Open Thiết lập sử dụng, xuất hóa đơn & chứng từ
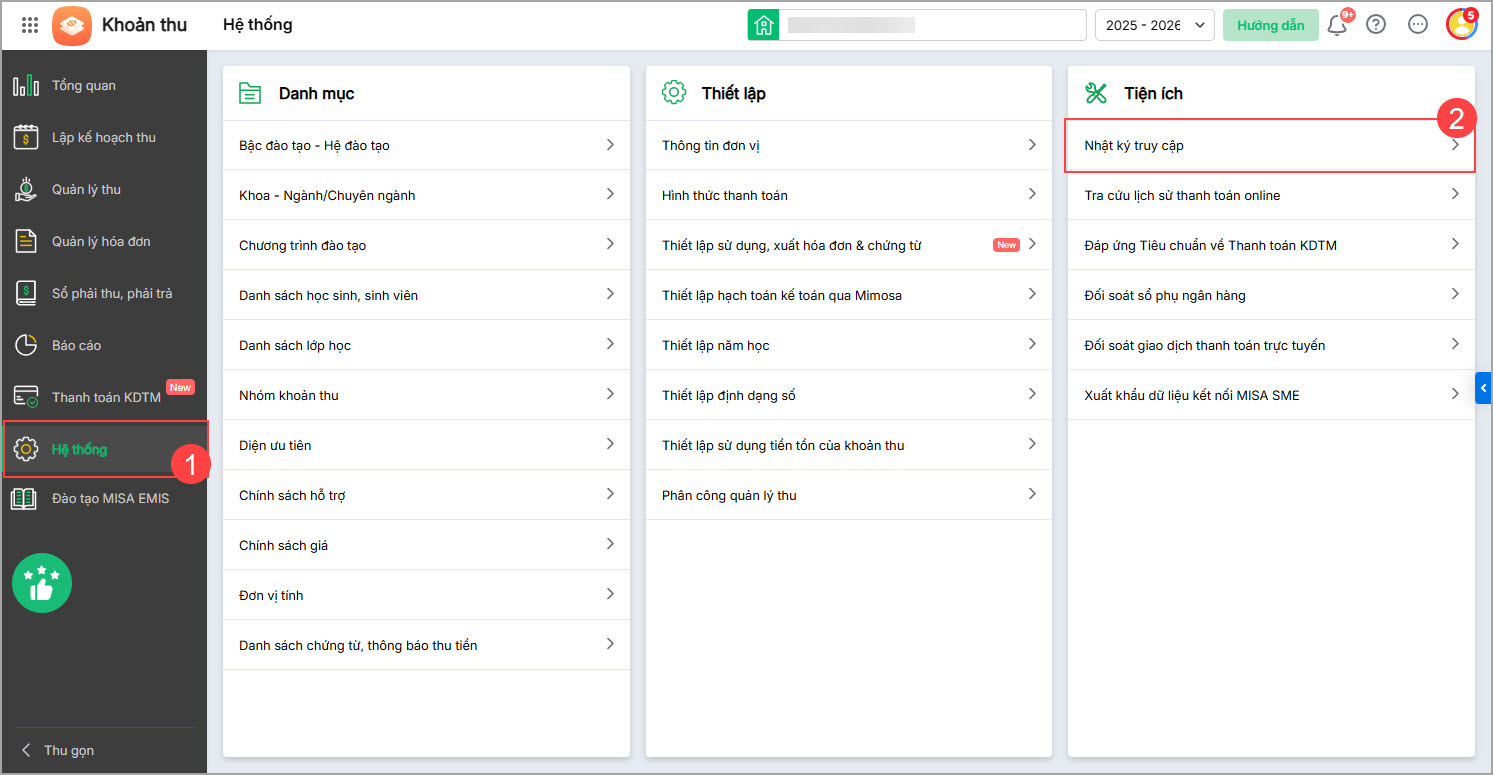Image resolution: width=1493 pixels, height=775 pixels. pyautogui.click(x=849, y=245)
